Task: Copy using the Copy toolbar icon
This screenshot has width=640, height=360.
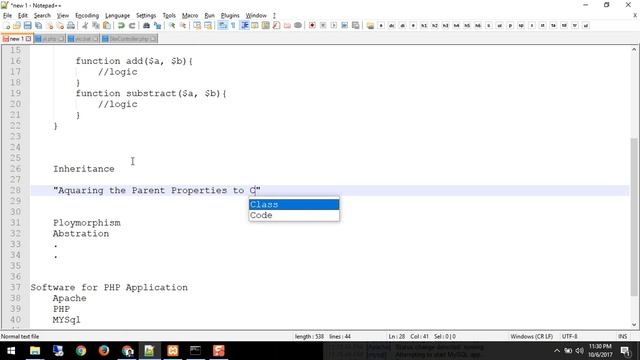Action: 96,26
